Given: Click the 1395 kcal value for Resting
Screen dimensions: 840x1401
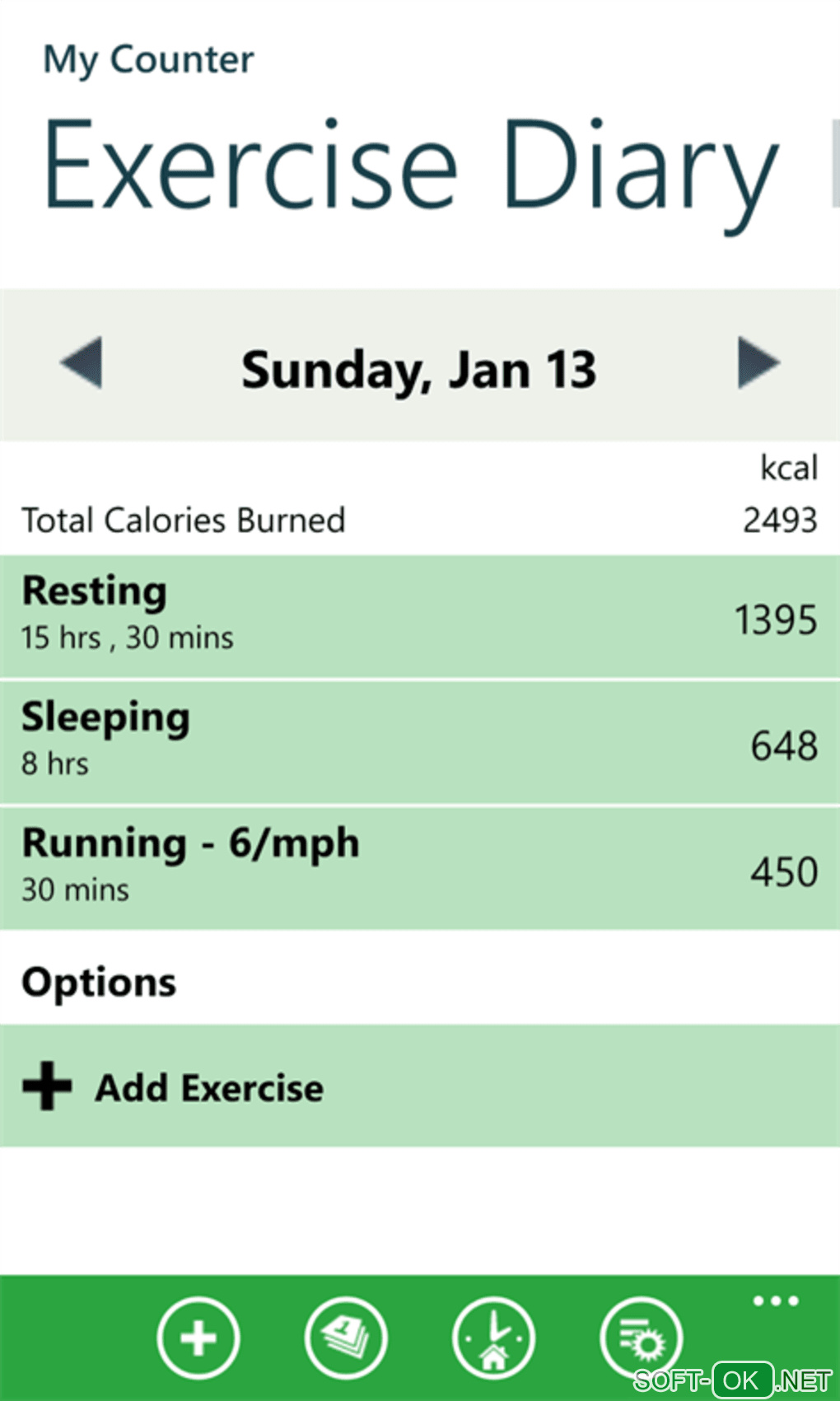Looking at the screenshot, I should [776, 619].
